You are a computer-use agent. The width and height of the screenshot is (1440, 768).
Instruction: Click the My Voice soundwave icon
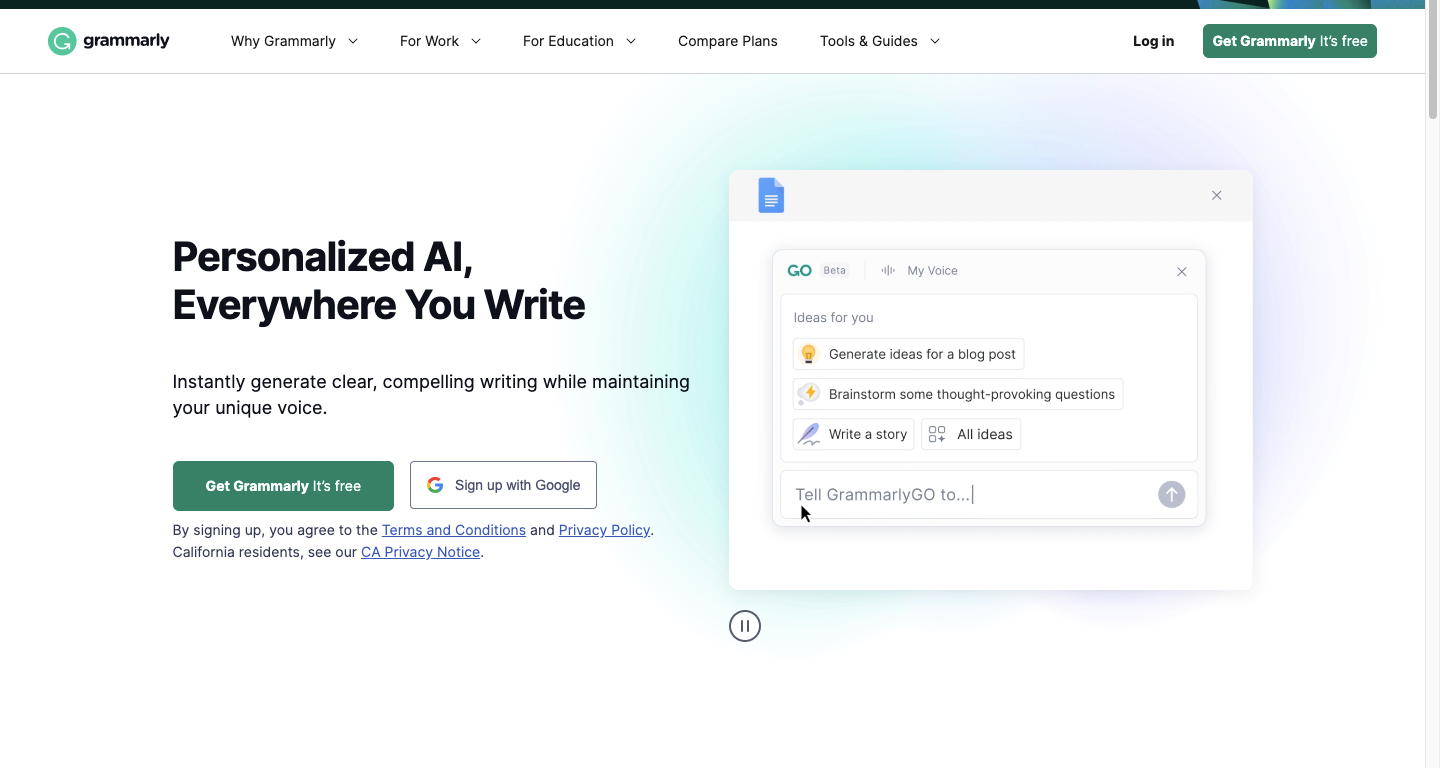[x=888, y=271]
